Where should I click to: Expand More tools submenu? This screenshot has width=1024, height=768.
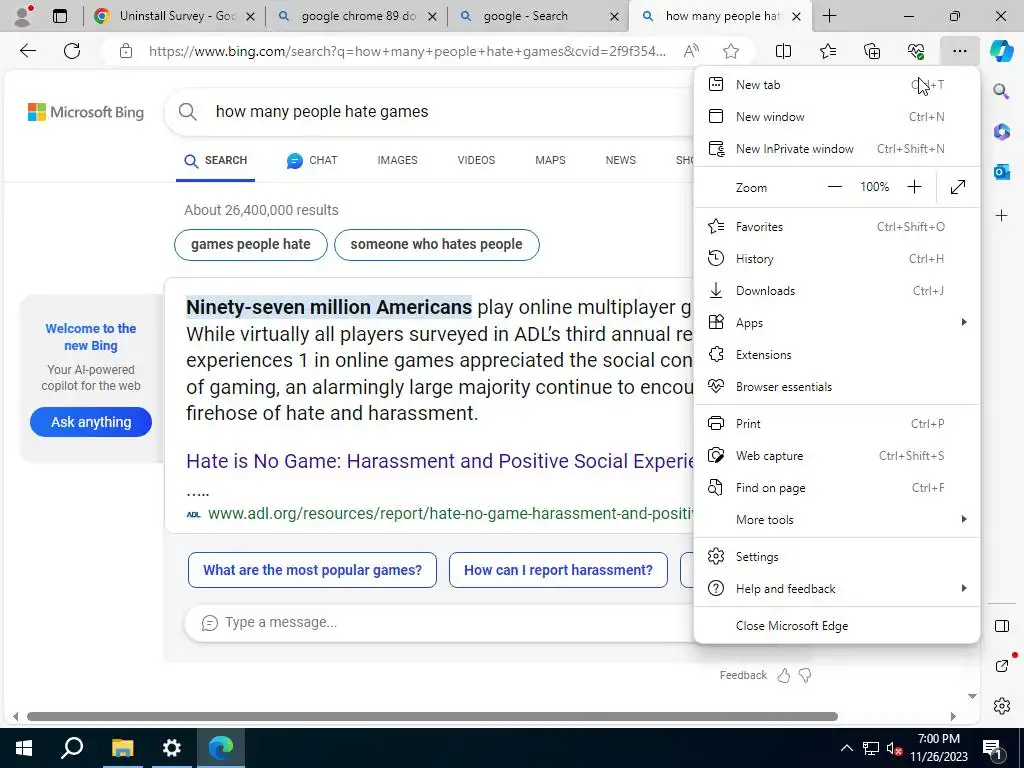837,520
